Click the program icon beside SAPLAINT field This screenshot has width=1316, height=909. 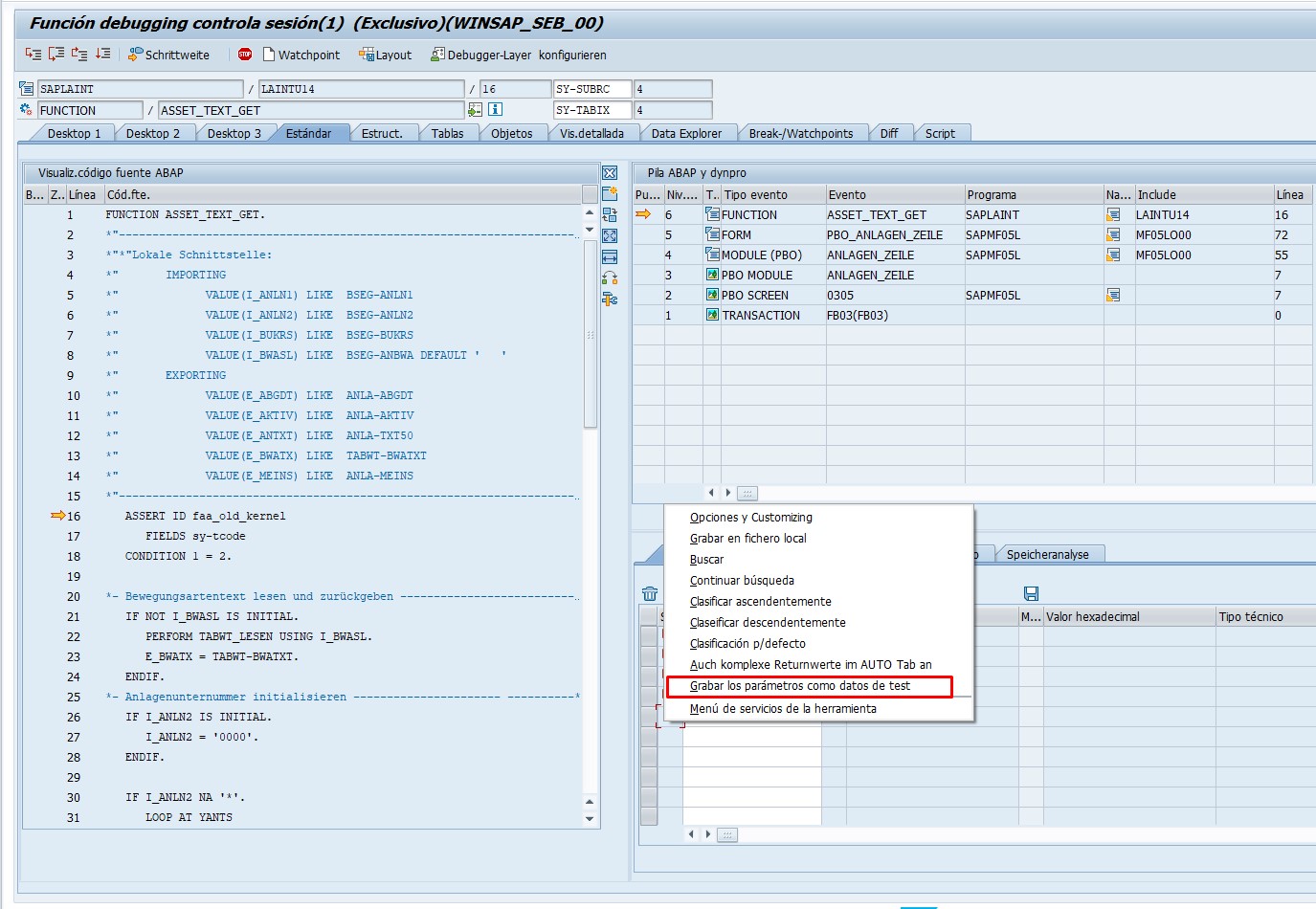[27, 88]
